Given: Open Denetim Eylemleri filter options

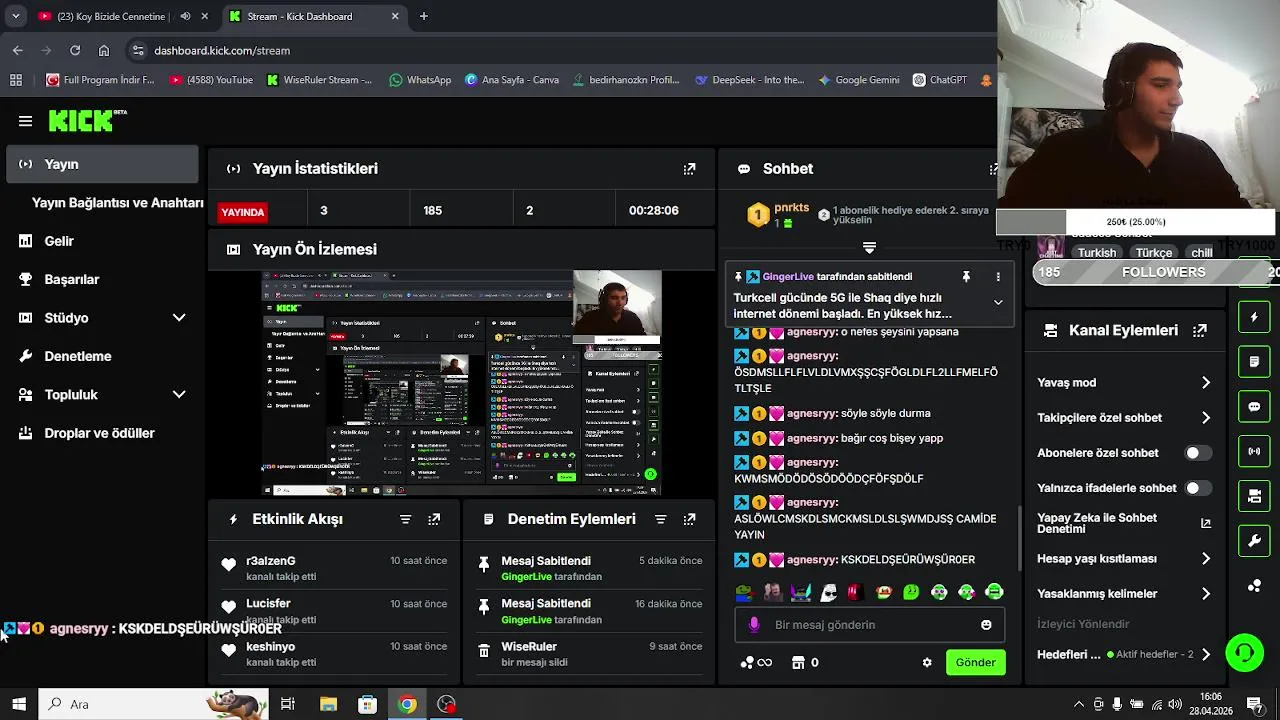Looking at the screenshot, I should pos(660,519).
